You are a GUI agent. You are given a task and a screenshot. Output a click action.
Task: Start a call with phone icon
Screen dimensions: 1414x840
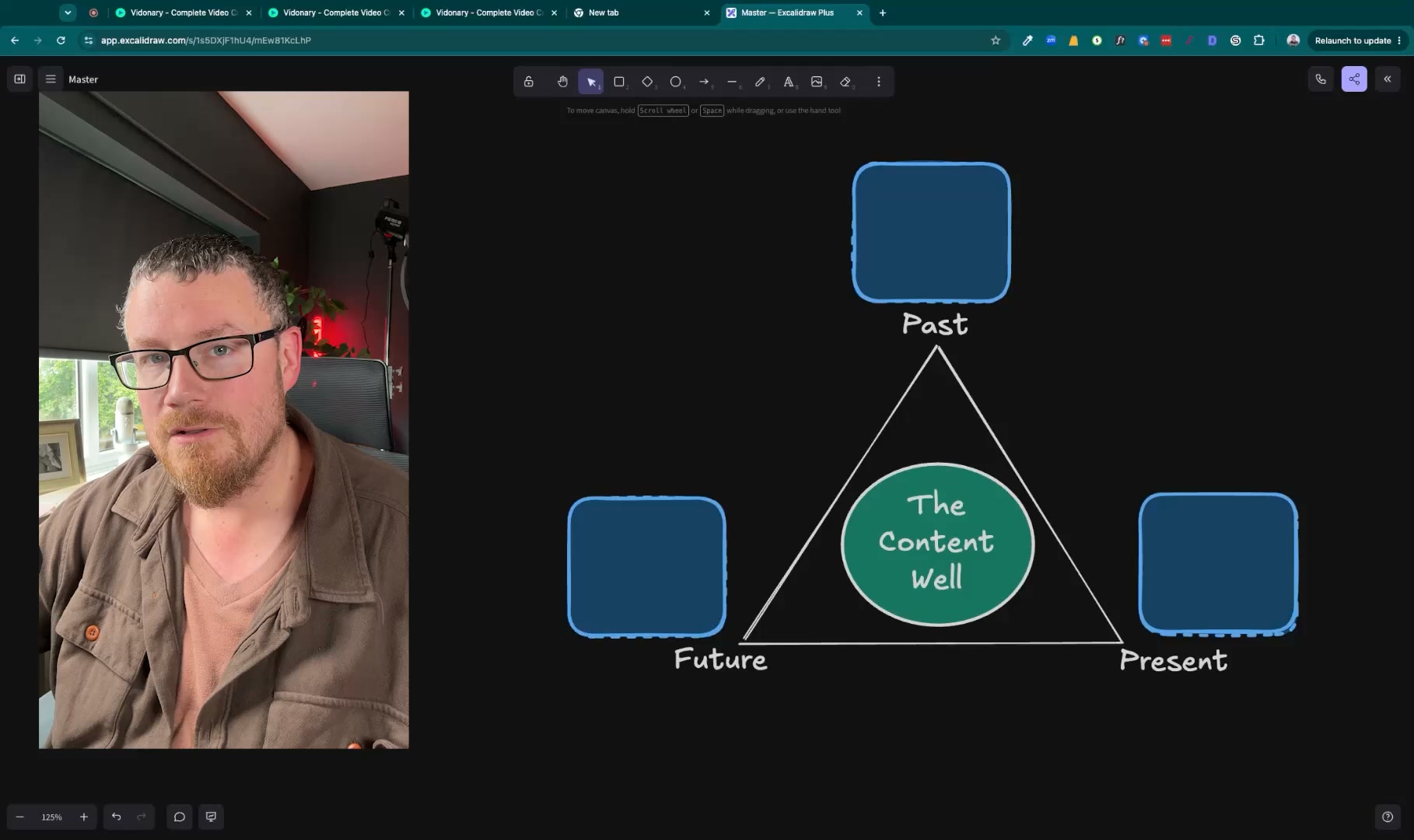1321,79
